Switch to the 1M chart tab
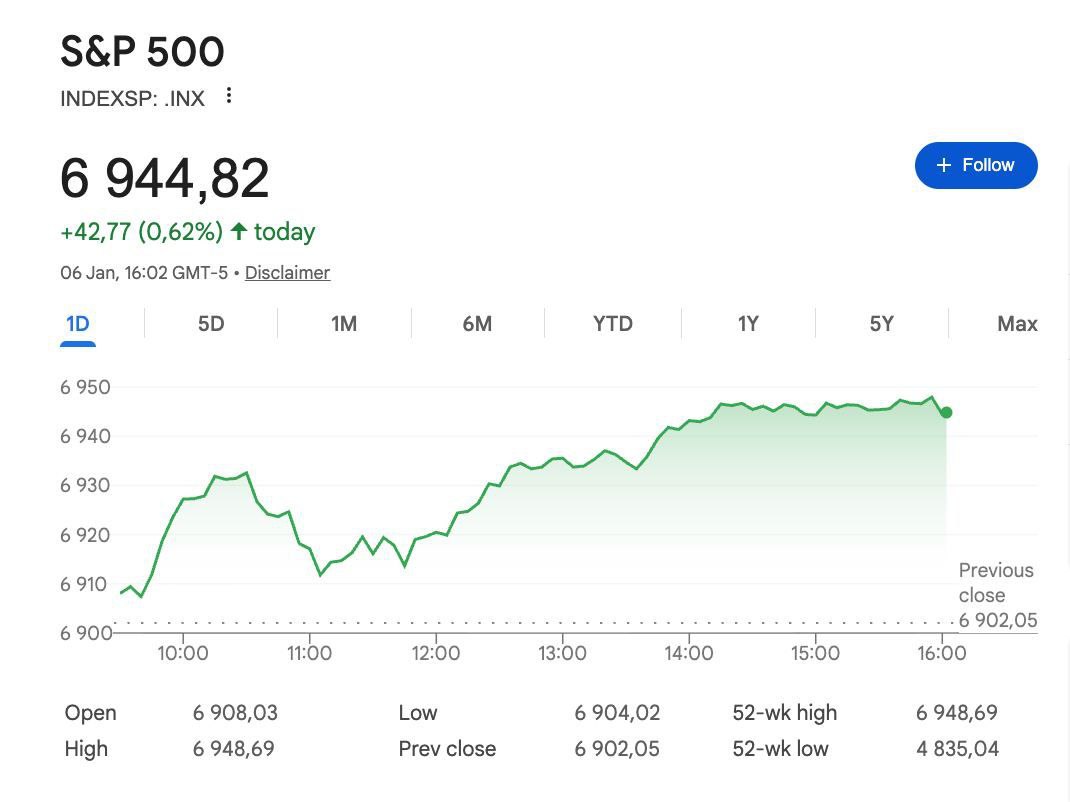Image resolution: width=1070 pixels, height=802 pixels. click(x=344, y=324)
